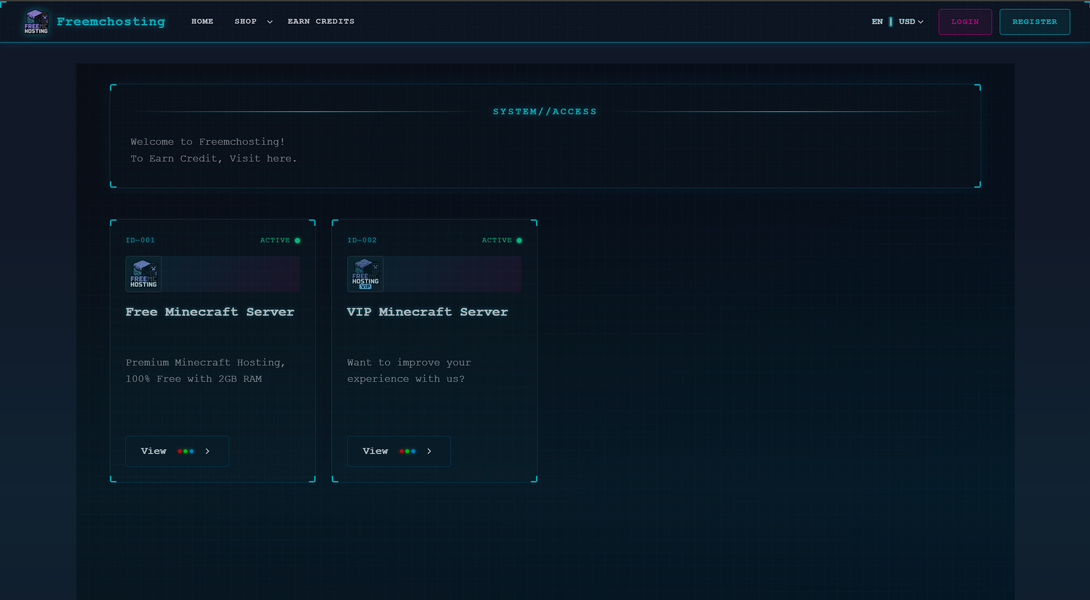Click the LOGIN button
Screen dimensions: 1090x600
965,22
